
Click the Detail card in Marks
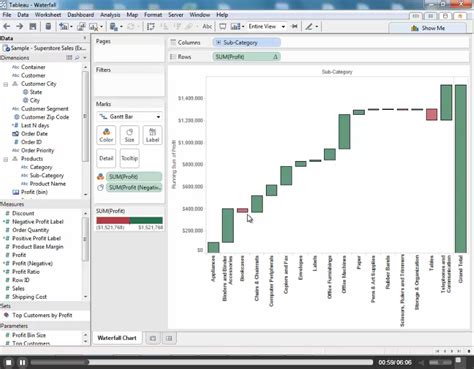click(106, 158)
